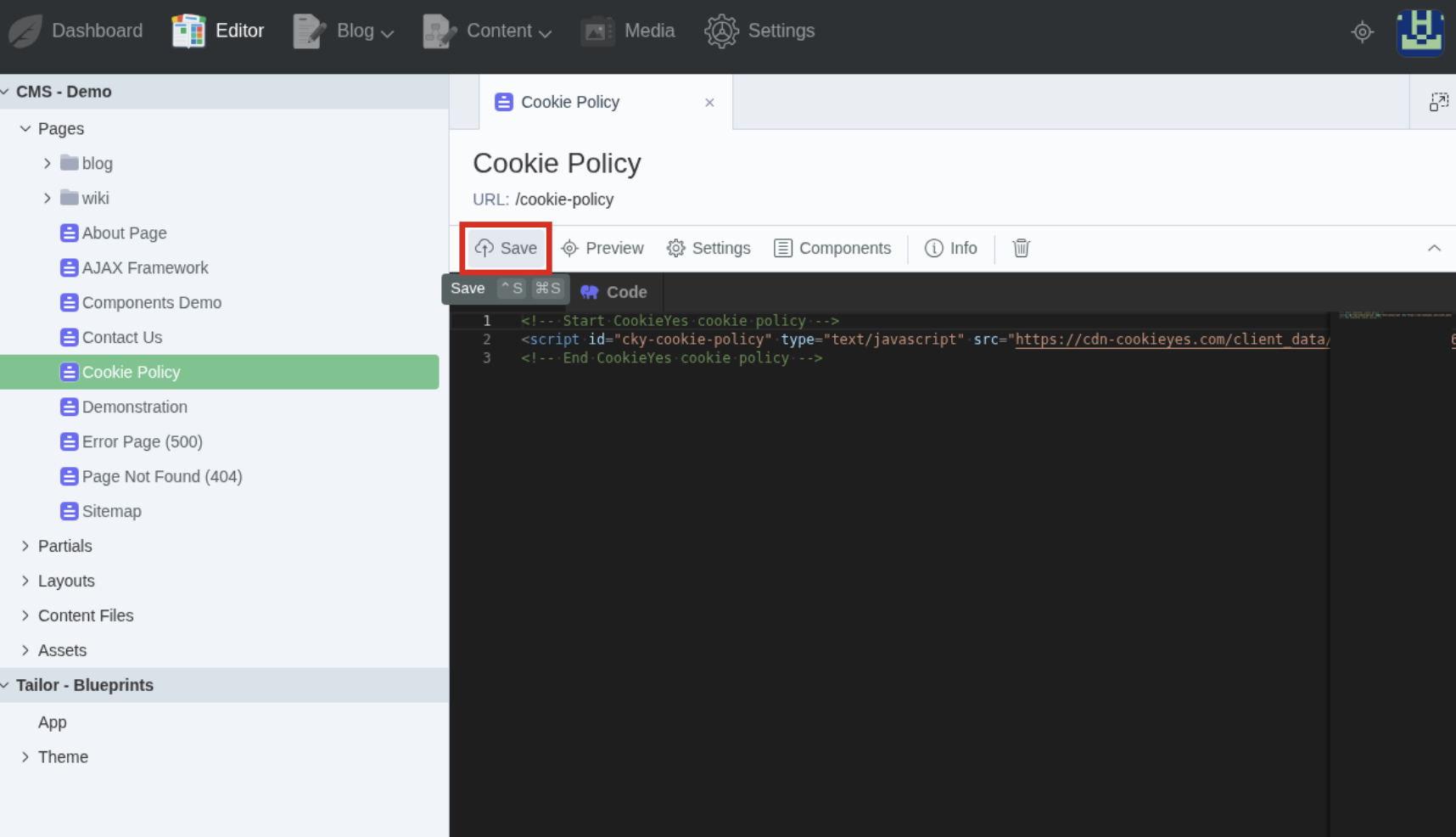Open the preview eye icon at top right
This screenshot has width=1456, height=837.
(1362, 32)
